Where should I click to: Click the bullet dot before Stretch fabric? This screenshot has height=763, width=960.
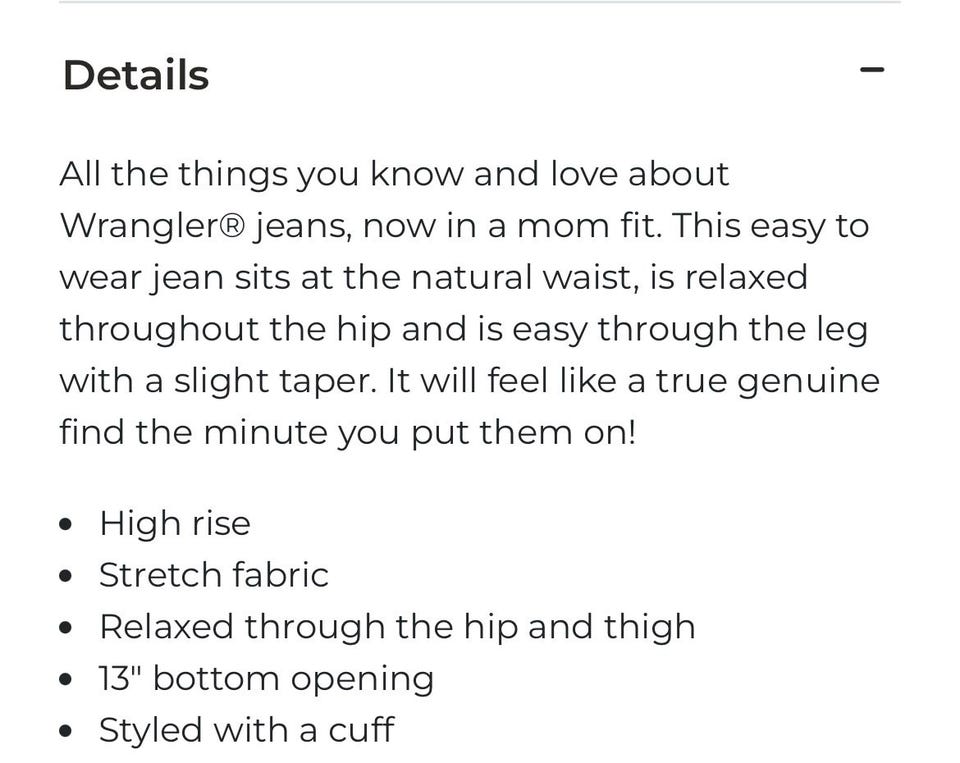click(66, 576)
